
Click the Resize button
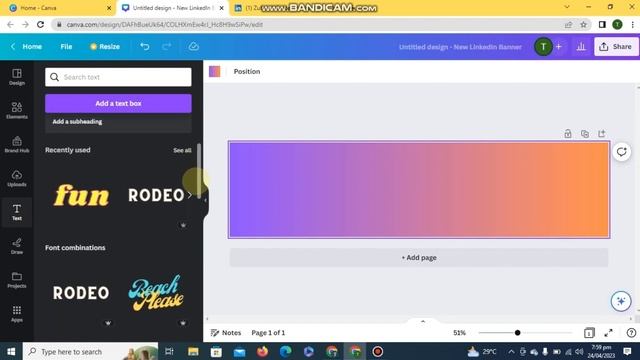(x=105, y=47)
